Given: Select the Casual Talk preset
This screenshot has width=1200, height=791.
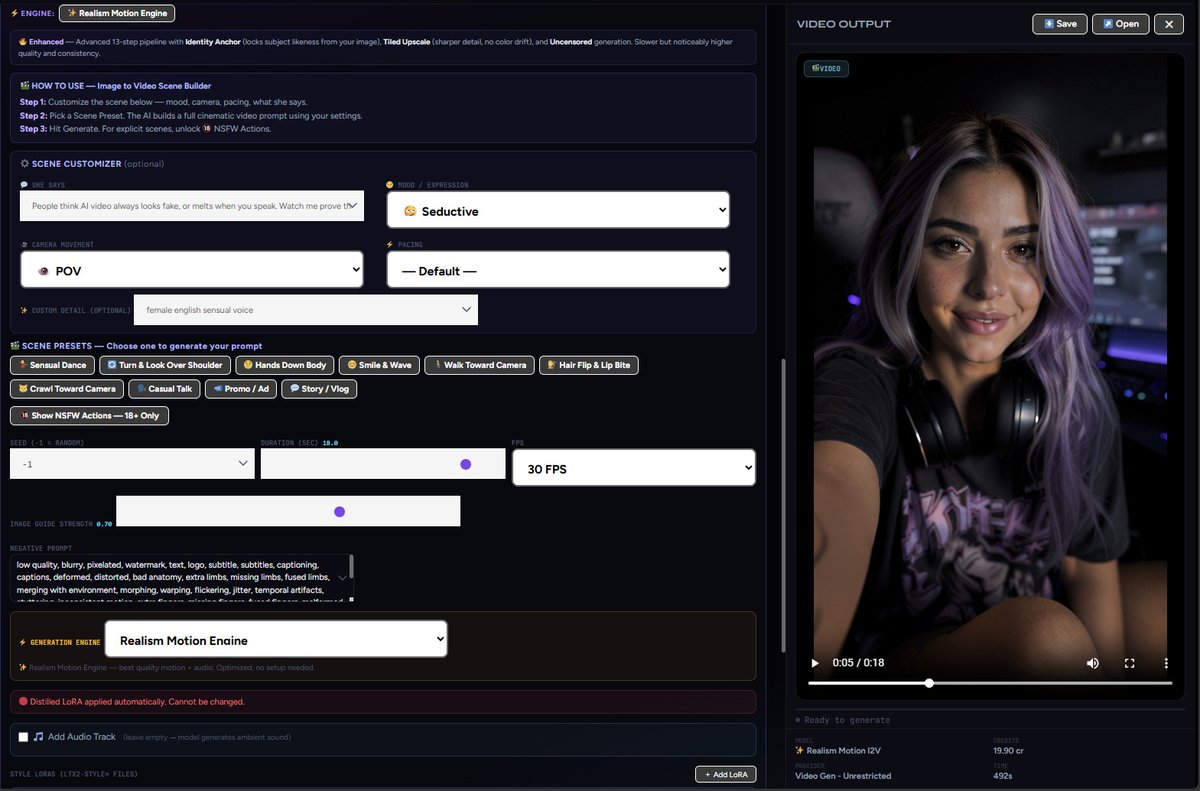Looking at the screenshot, I should coord(164,388).
